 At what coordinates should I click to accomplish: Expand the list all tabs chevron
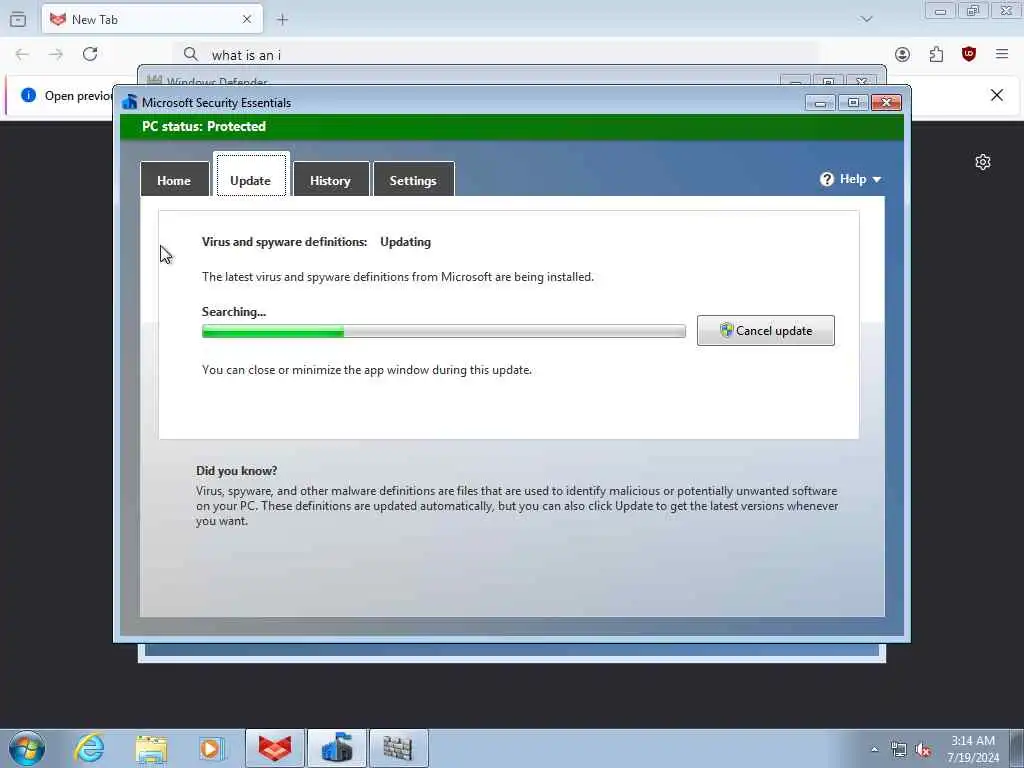tap(867, 19)
